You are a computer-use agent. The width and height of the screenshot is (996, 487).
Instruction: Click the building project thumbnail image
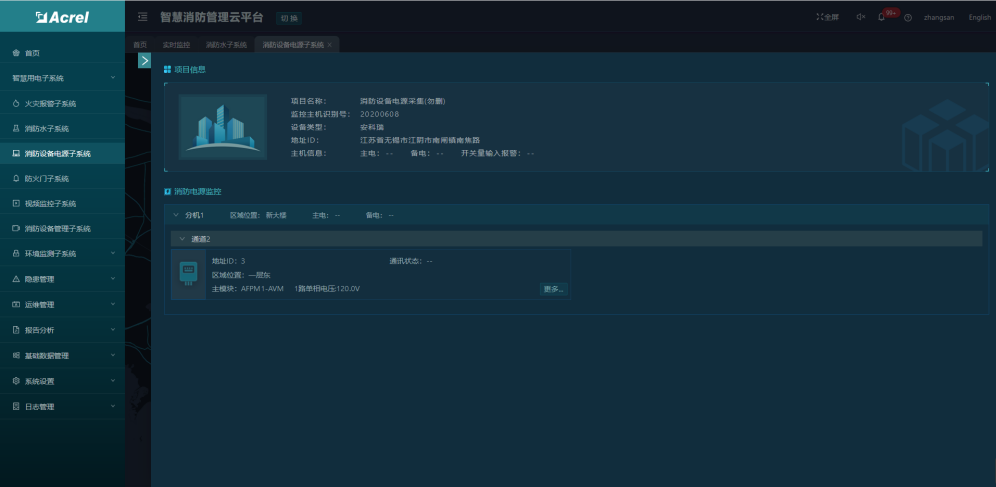(222, 127)
